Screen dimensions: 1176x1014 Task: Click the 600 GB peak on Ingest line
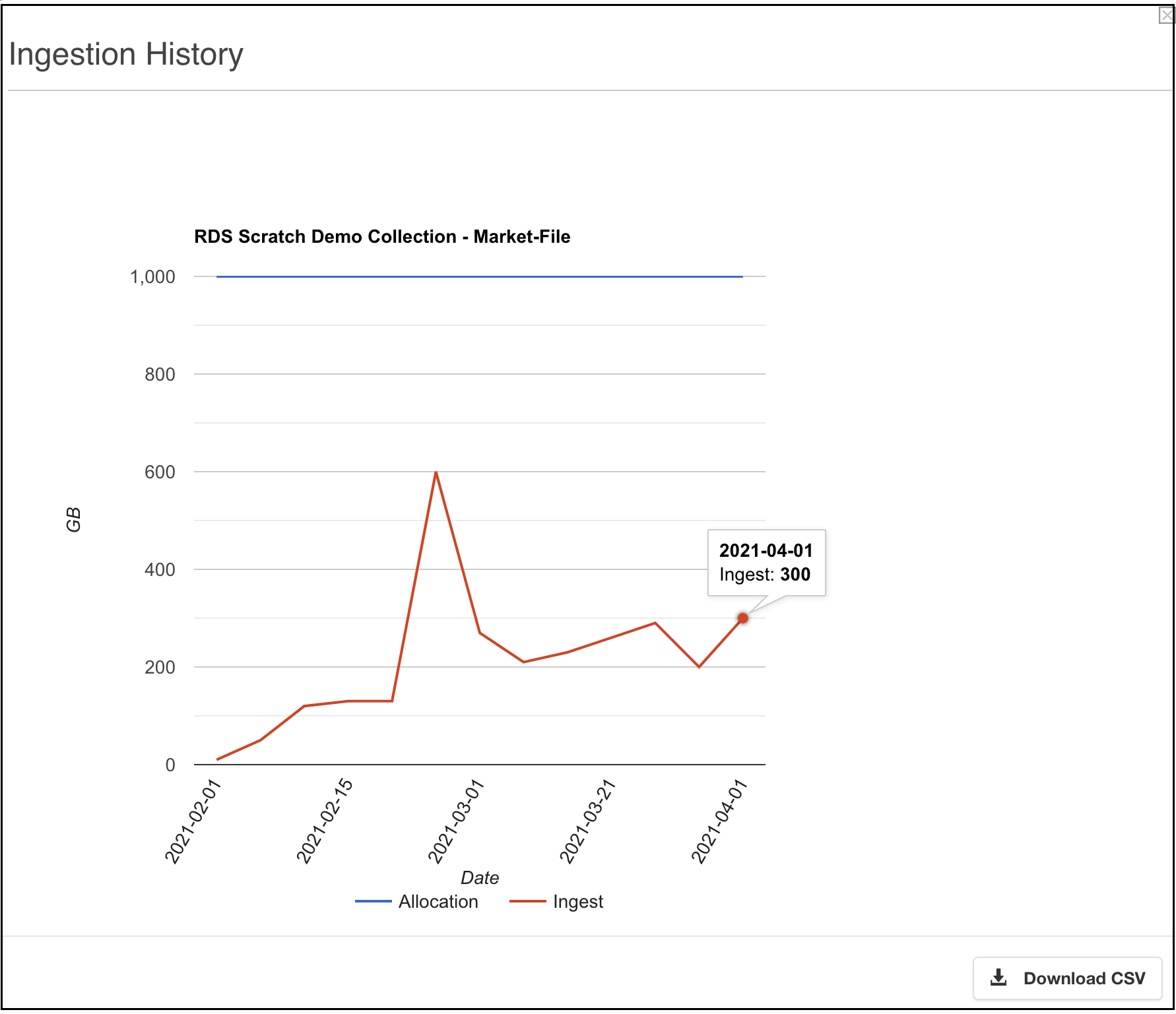pyautogui.click(x=436, y=472)
